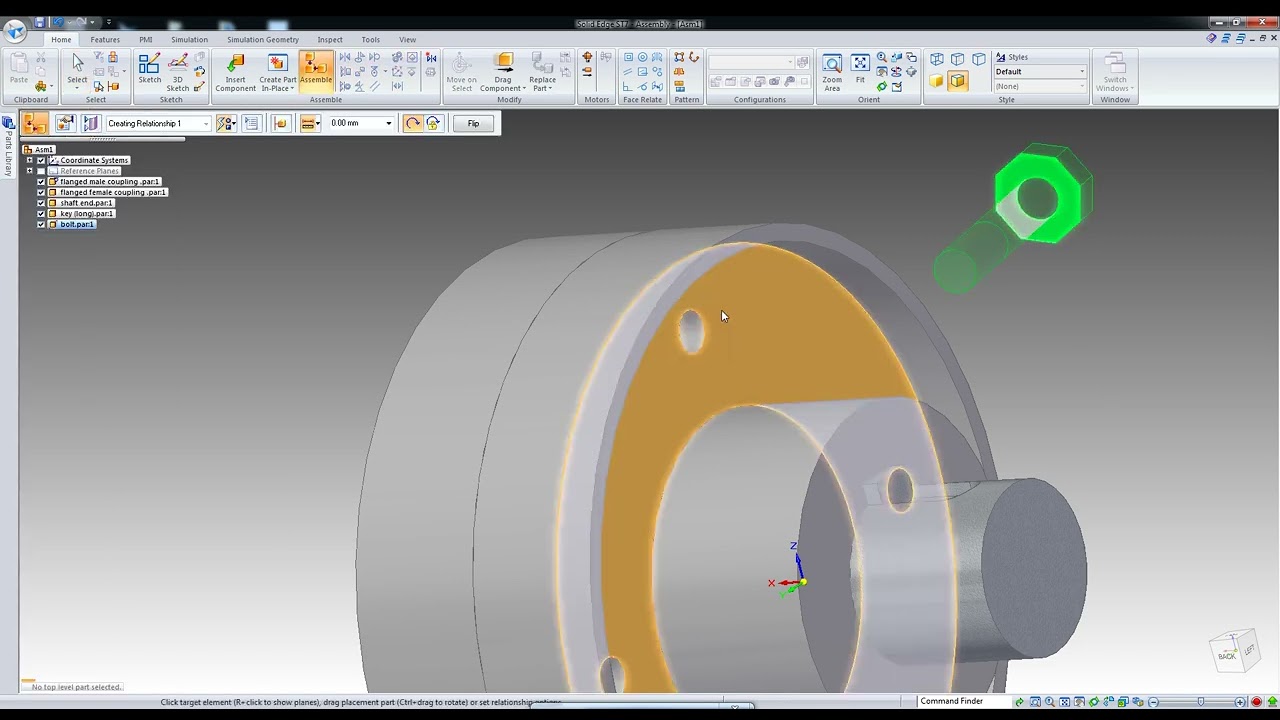Click the Motors group top icon

(x=587, y=58)
